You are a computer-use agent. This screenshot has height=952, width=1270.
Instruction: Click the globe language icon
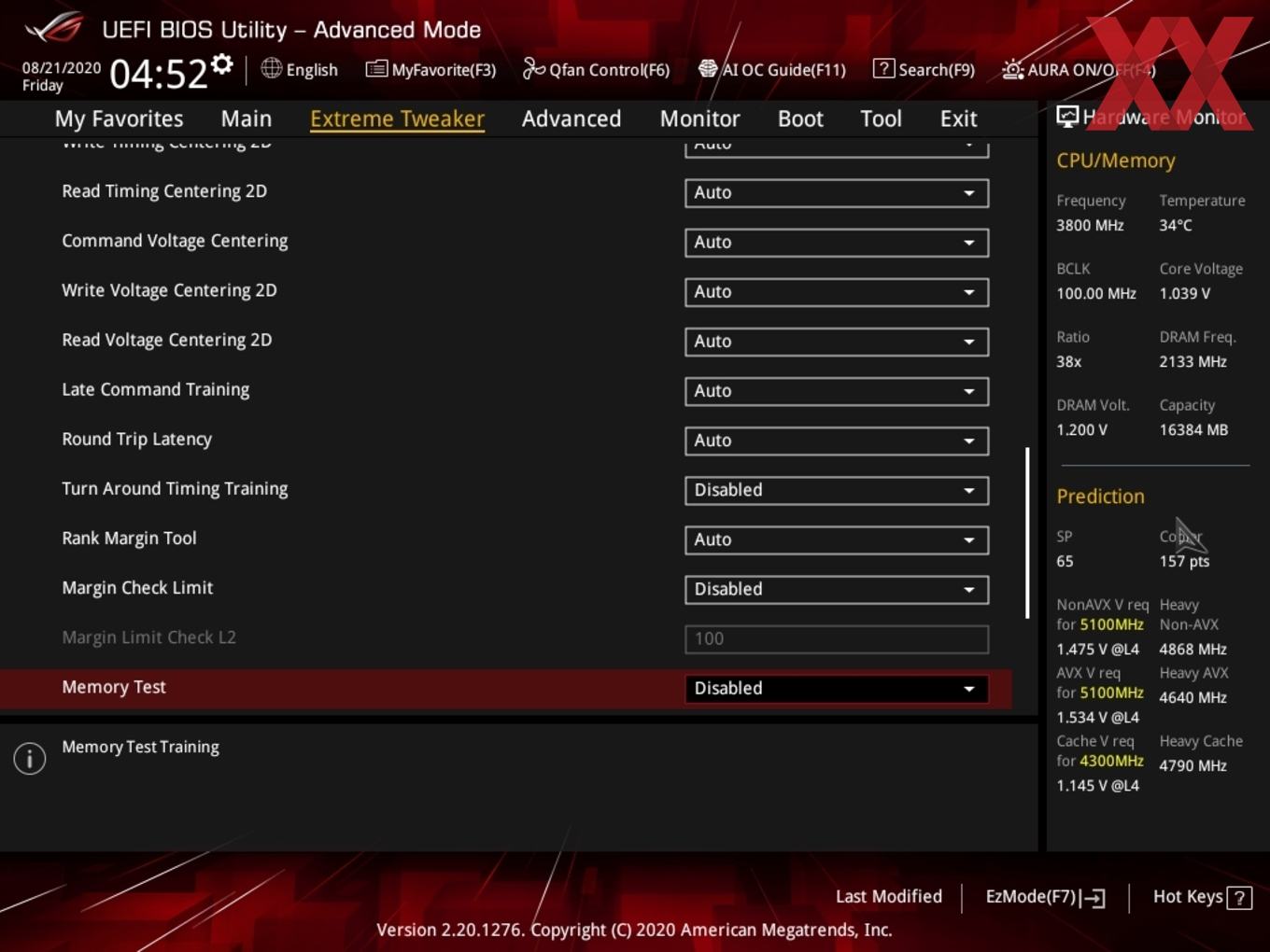tap(271, 68)
